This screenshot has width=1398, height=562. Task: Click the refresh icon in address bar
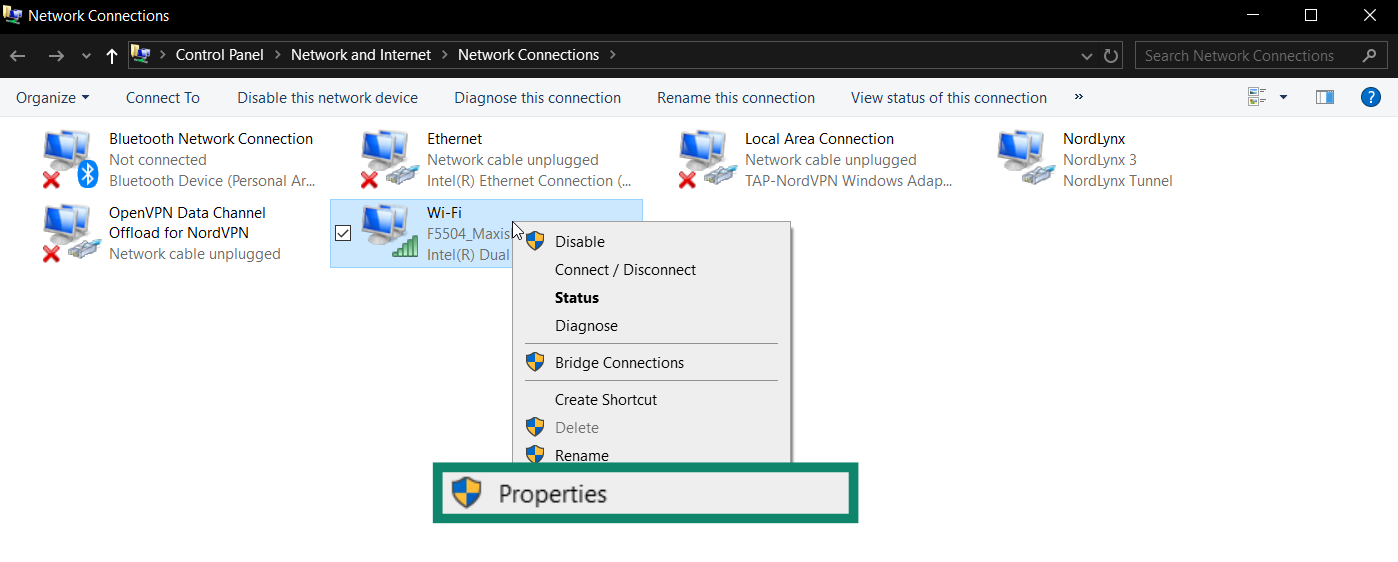tap(1111, 56)
